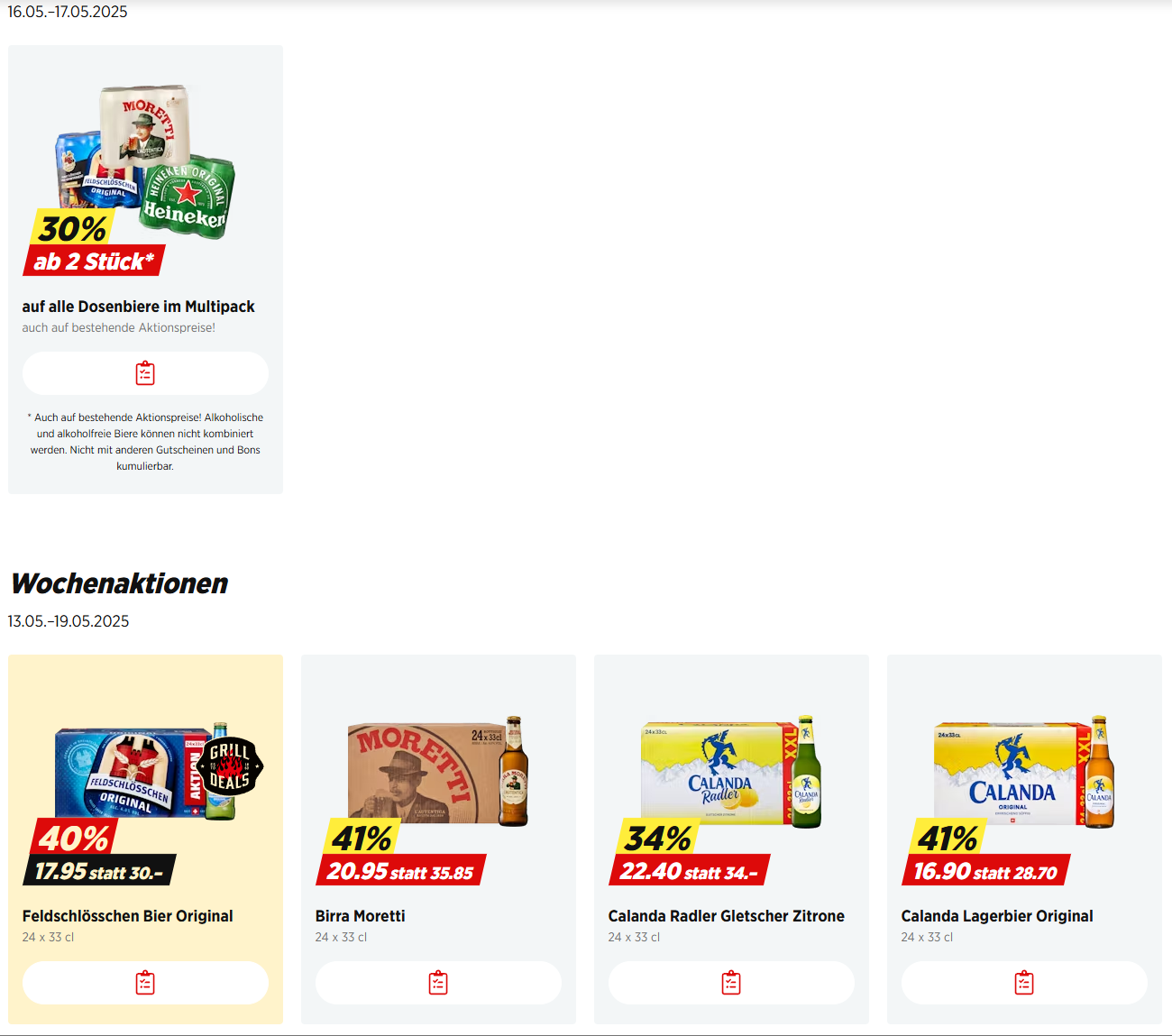The width and height of the screenshot is (1172, 1036).
Task: Open the Feldschlösschen crate product image
Action: click(144, 771)
